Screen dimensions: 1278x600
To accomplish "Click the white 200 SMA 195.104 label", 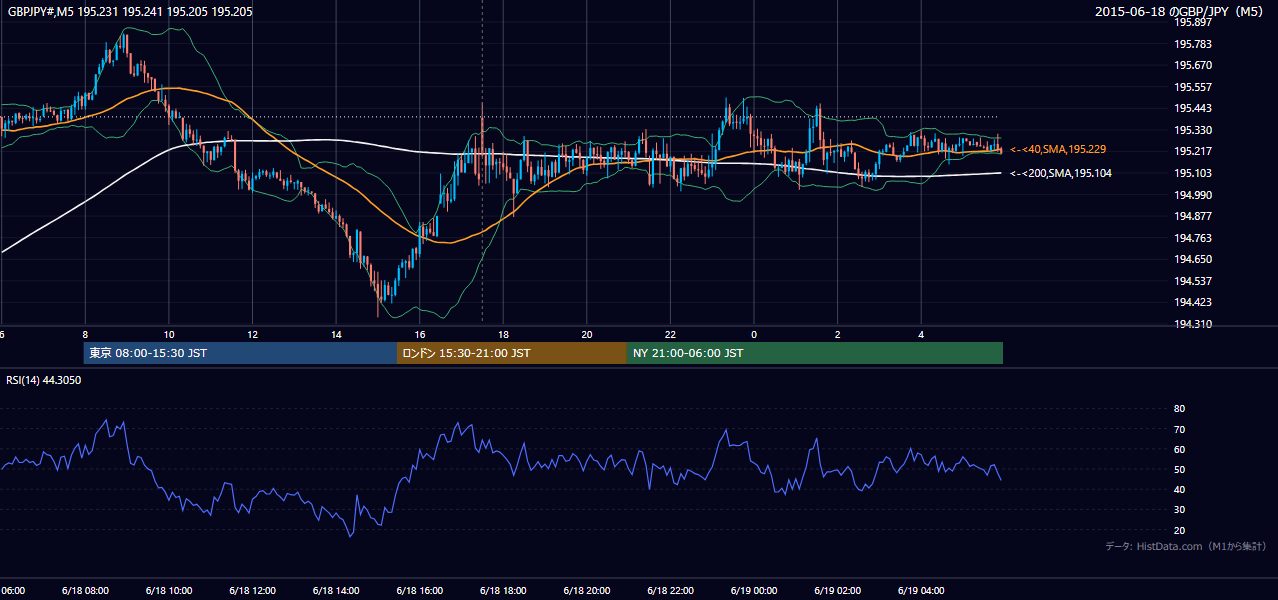I will [x=1061, y=173].
